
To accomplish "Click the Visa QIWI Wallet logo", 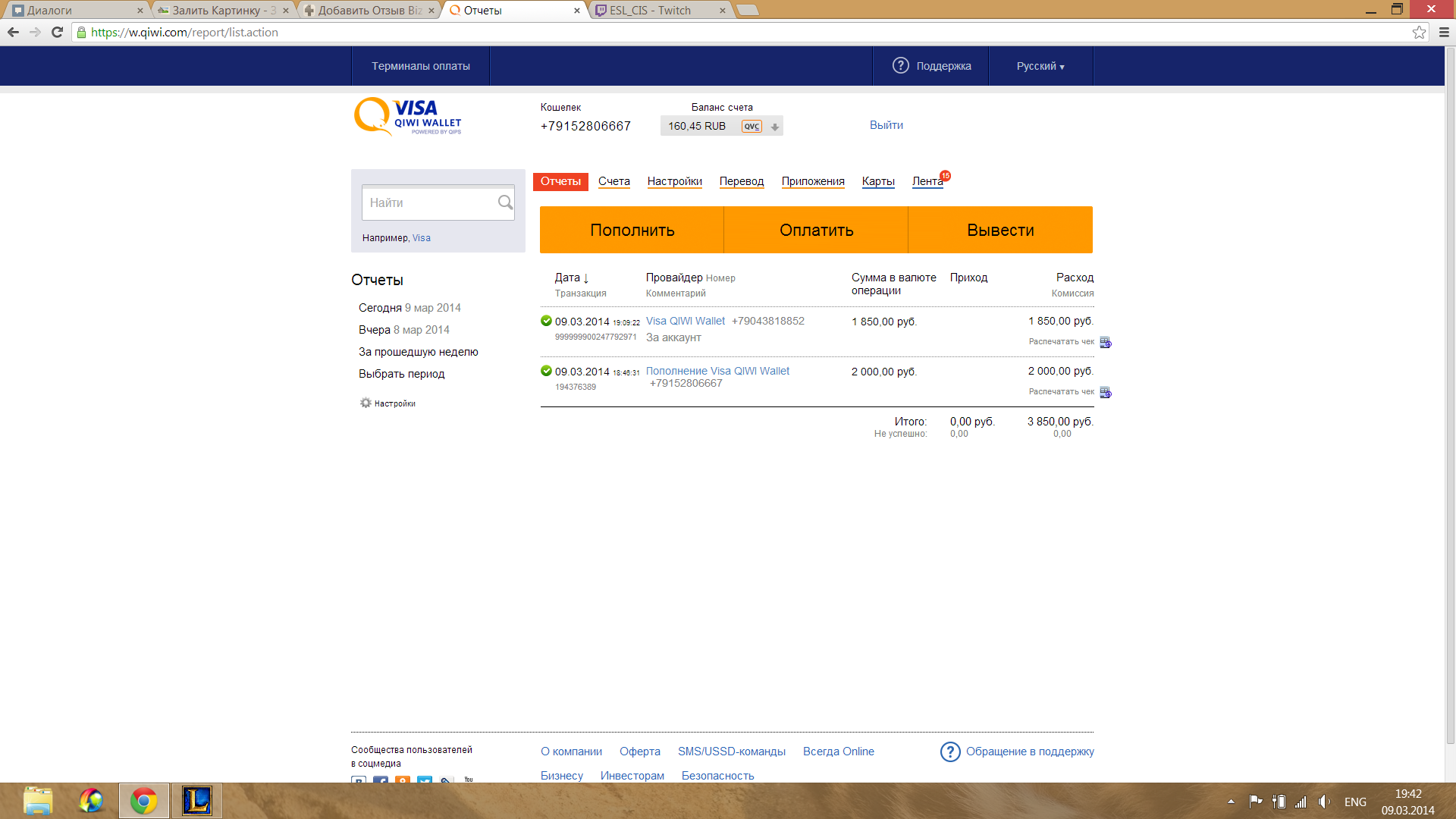I will (x=408, y=117).
